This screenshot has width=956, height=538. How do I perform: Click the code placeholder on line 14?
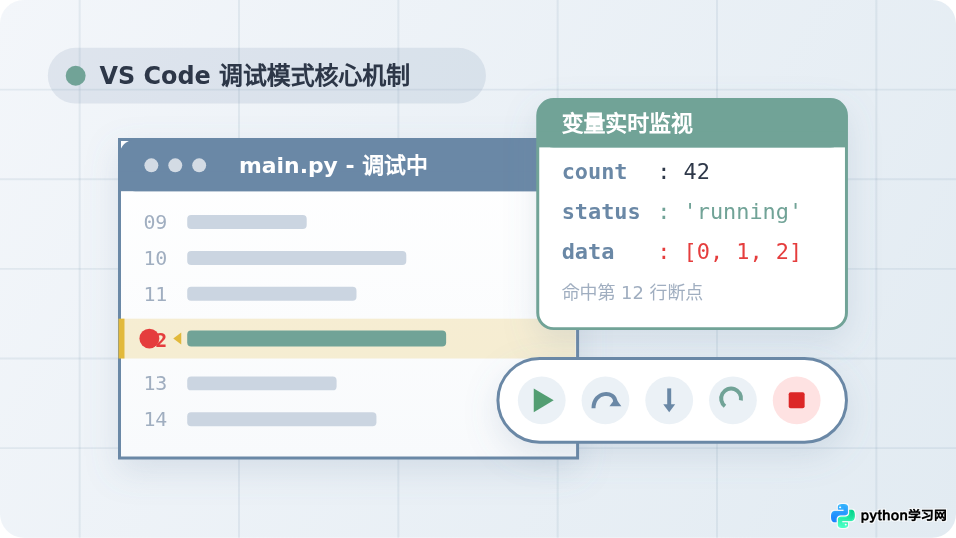tap(281, 419)
